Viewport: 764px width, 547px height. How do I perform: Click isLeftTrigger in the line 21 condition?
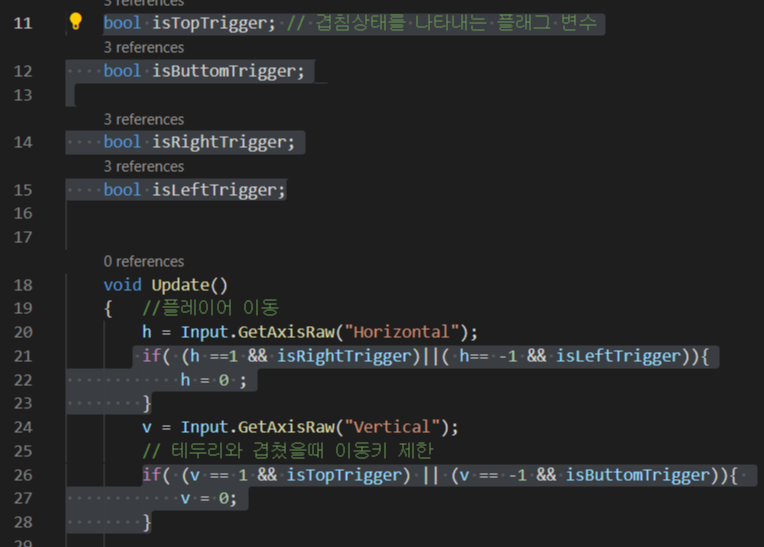tap(618, 357)
